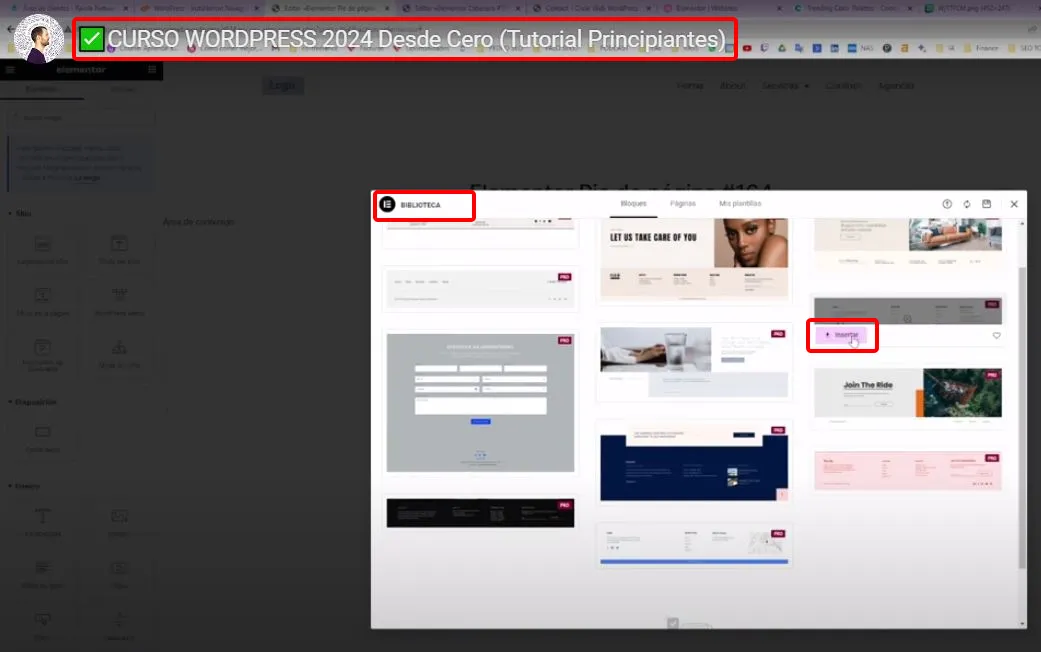Image resolution: width=1041 pixels, height=652 pixels.
Task: Click the YouTube channel avatar
Action: [39, 39]
